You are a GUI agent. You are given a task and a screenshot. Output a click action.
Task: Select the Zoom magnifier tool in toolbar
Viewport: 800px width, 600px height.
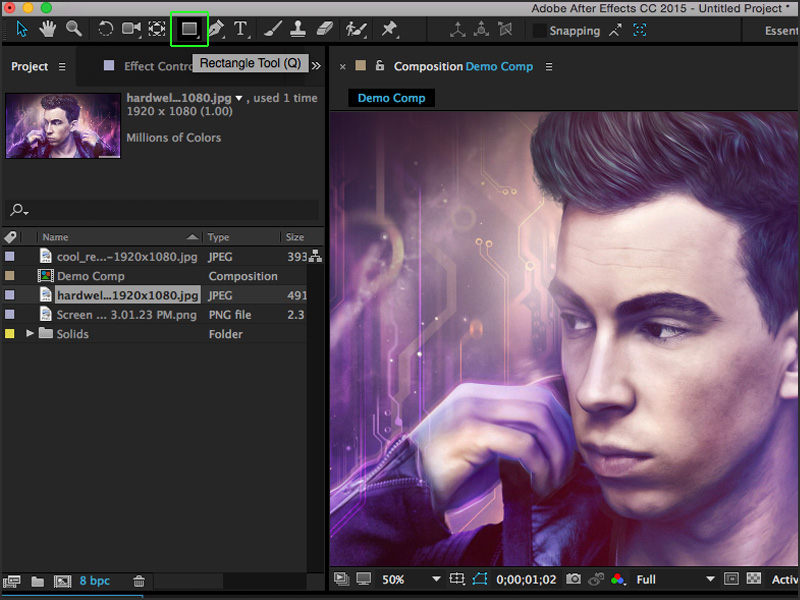(x=74, y=29)
